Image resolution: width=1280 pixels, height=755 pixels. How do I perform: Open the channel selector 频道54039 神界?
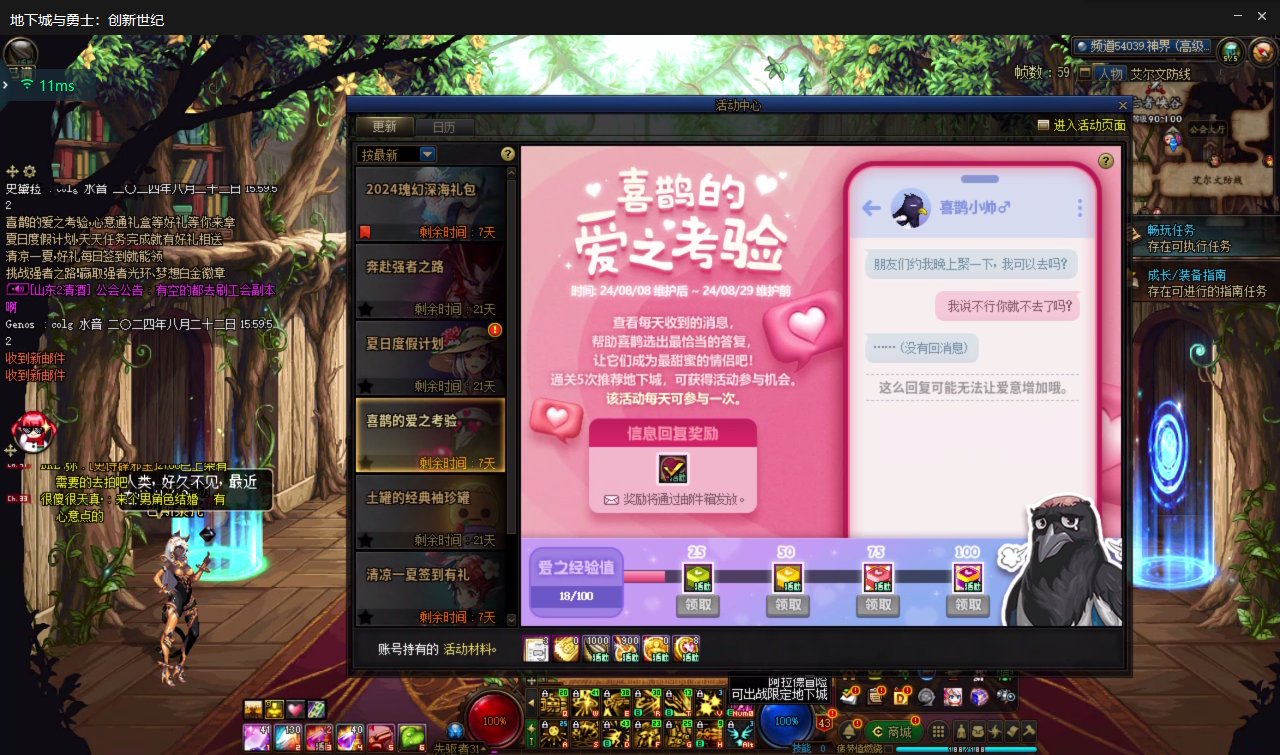[1142, 46]
